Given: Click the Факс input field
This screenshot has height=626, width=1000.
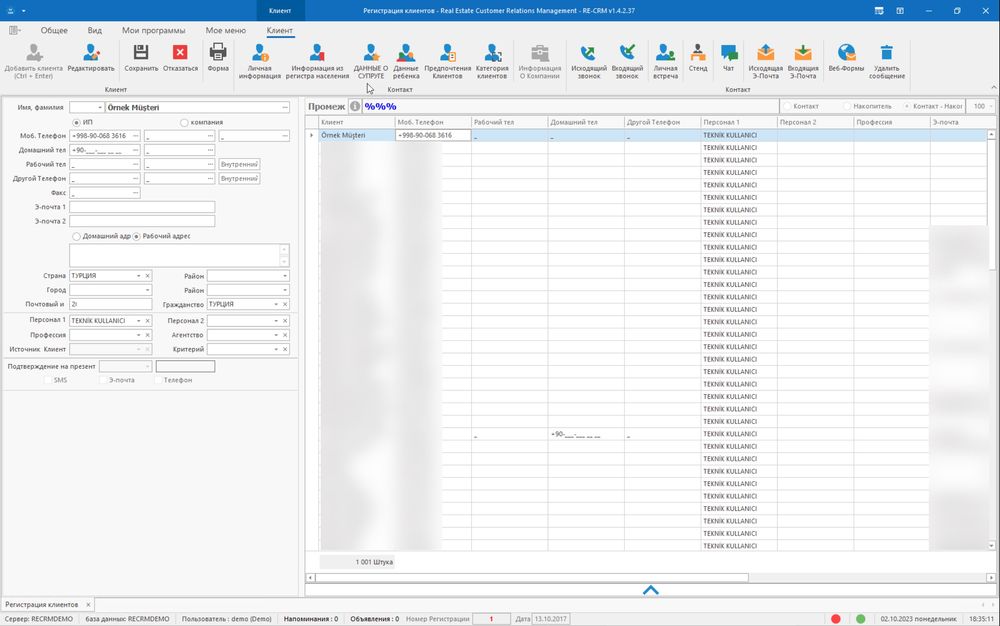Looking at the screenshot, I should (x=105, y=193).
